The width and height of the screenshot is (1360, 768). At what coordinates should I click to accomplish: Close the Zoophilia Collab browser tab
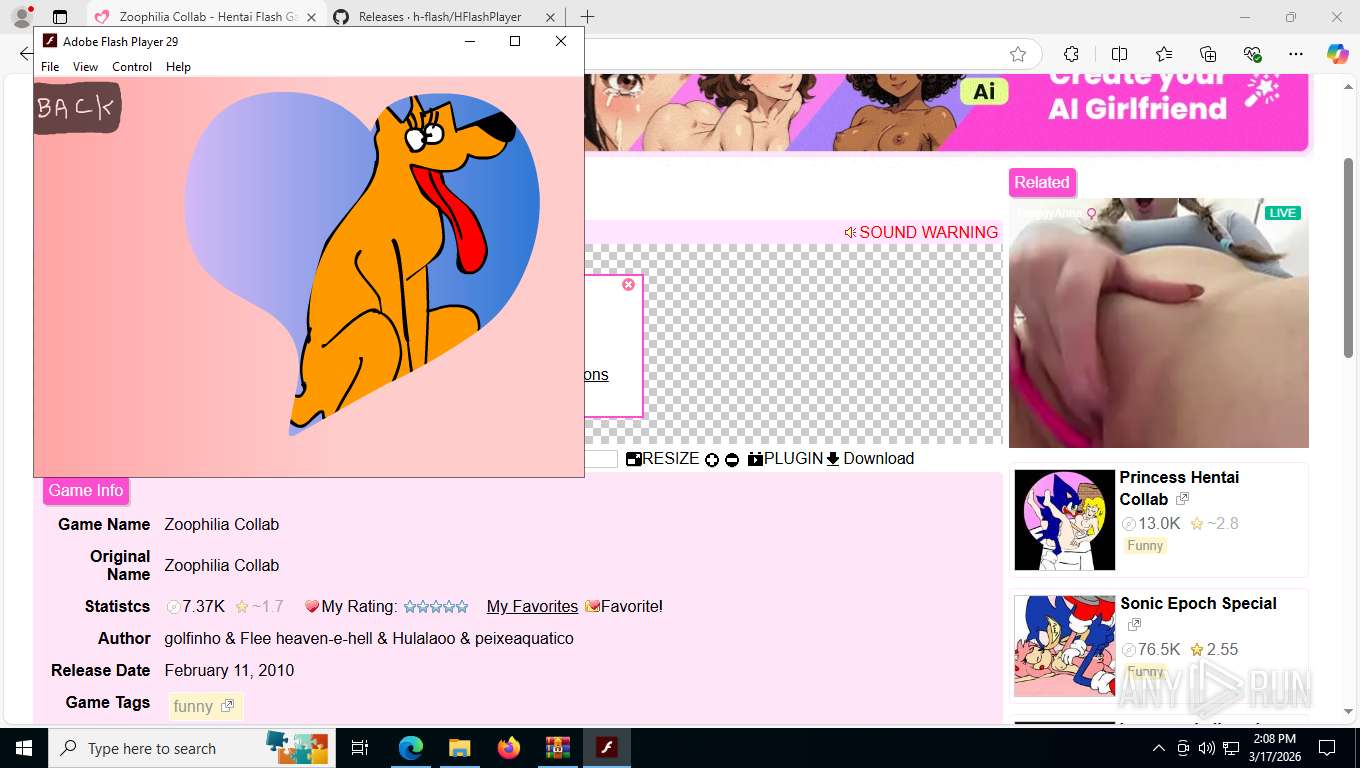point(311,17)
